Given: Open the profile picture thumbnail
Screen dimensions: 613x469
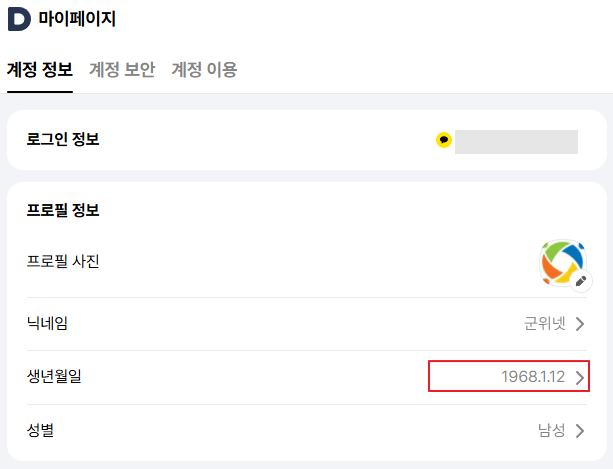Looking at the screenshot, I should coord(561,261).
